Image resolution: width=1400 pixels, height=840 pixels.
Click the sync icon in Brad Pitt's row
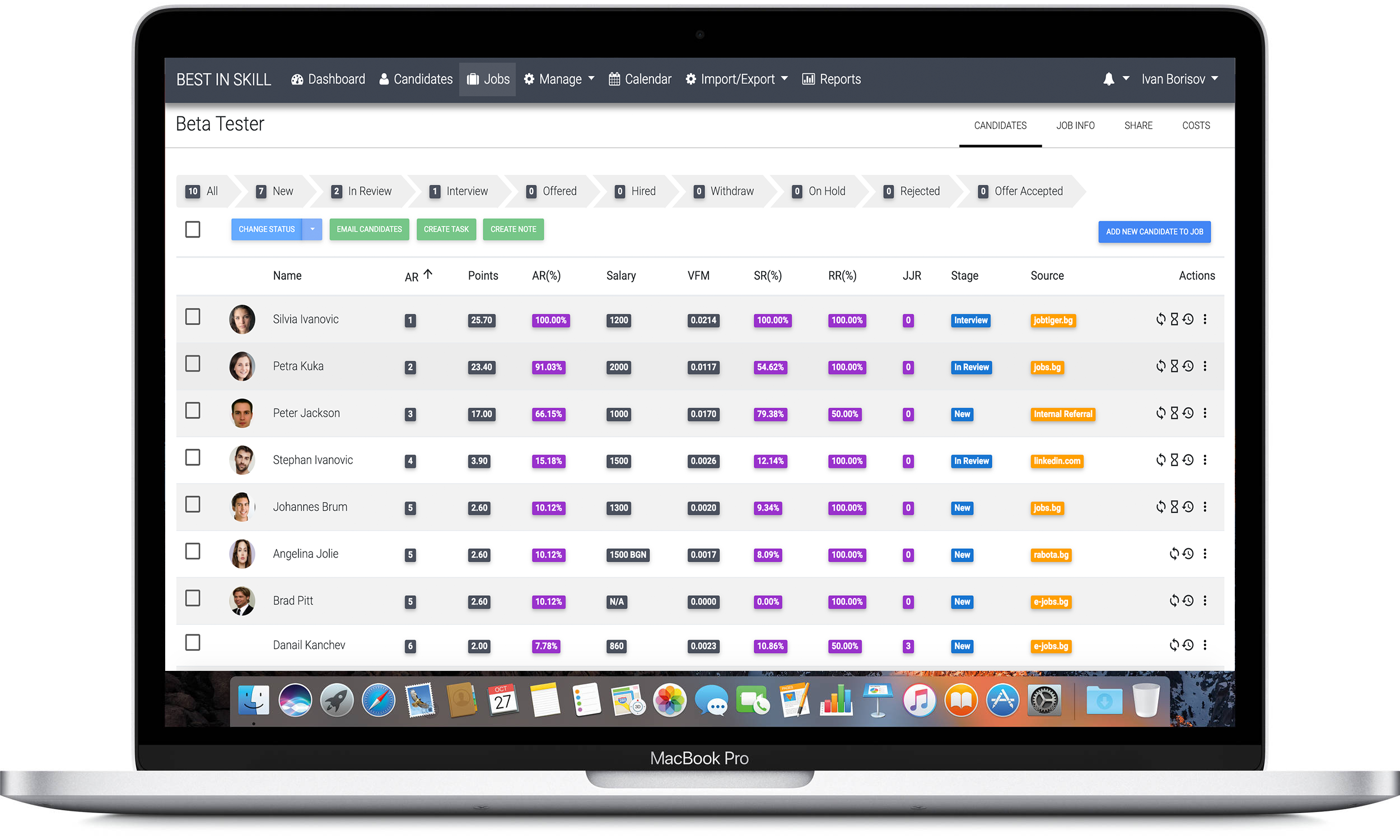coord(1174,600)
